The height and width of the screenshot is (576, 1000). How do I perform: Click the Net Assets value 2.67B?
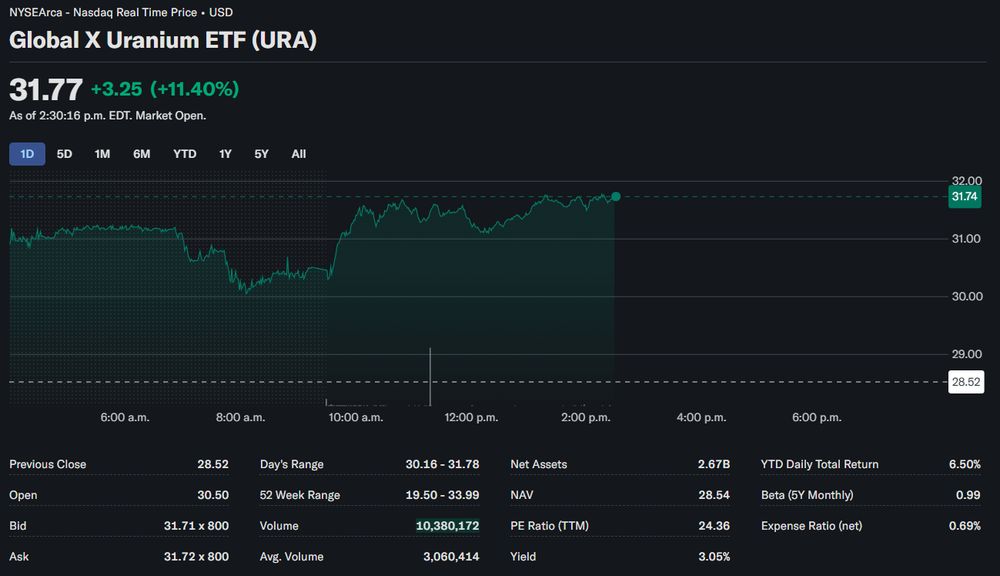tap(714, 464)
